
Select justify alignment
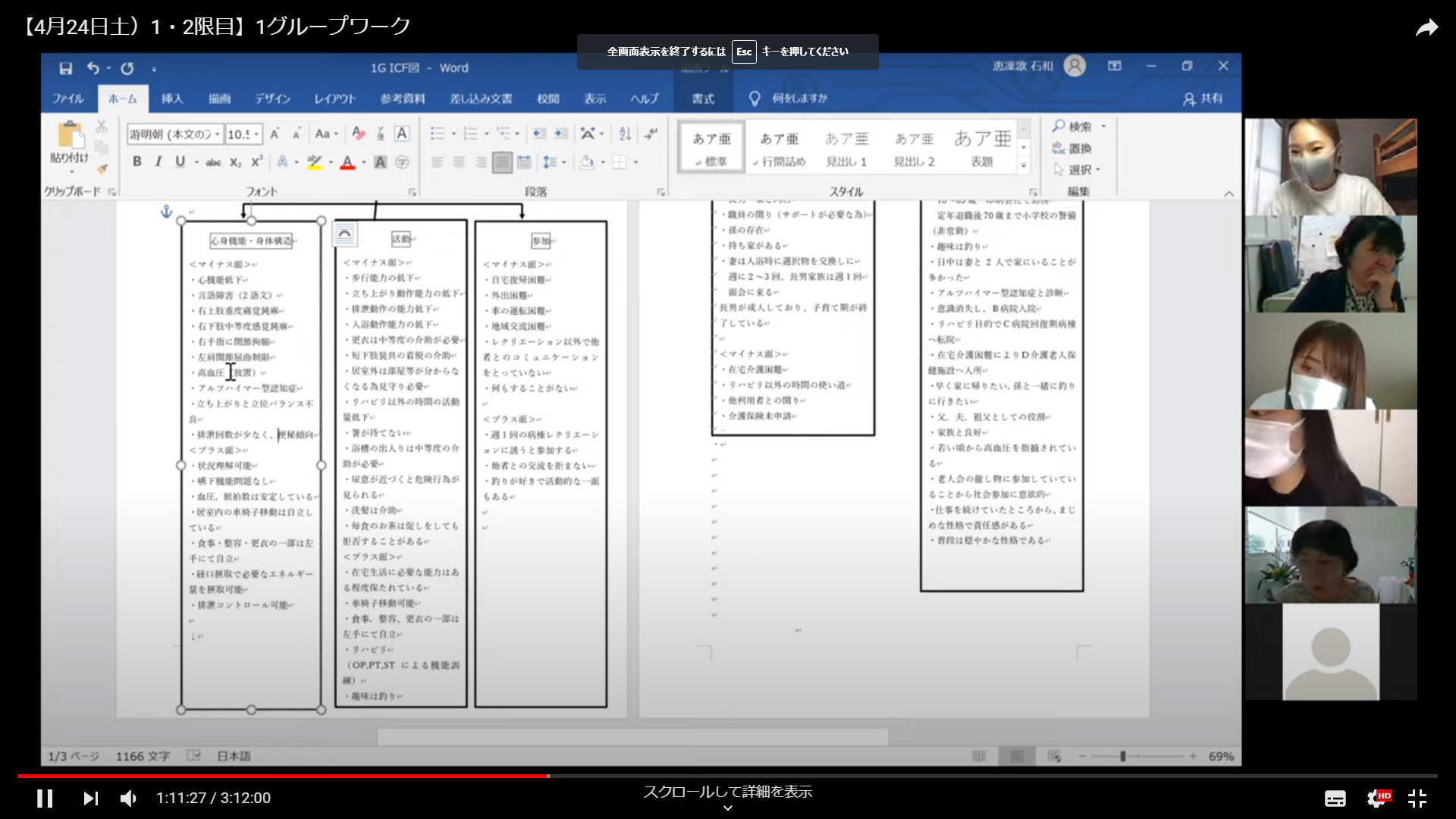[x=502, y=162]
